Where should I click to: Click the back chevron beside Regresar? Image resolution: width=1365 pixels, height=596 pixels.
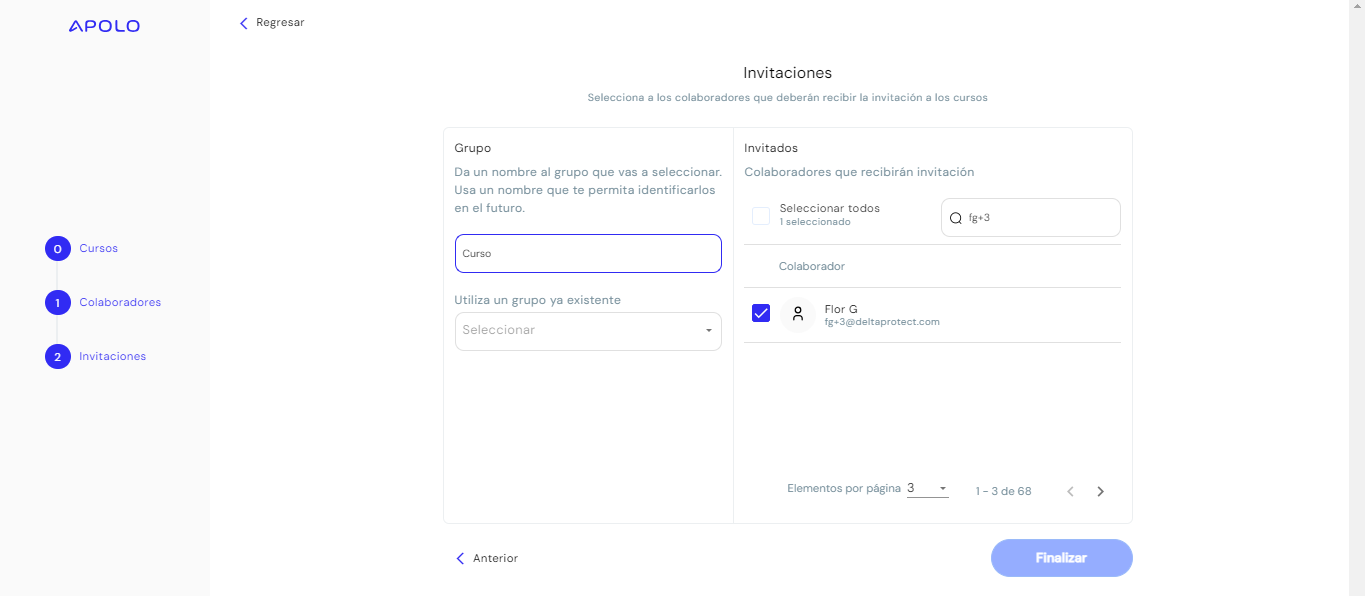coord(243,22)
